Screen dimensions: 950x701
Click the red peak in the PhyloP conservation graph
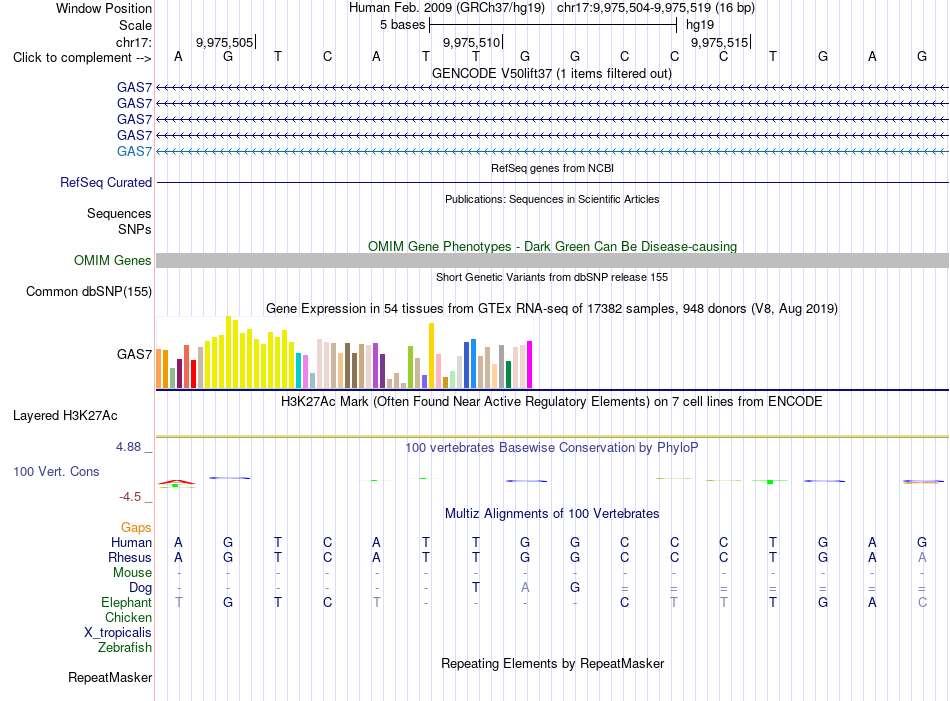(177, 482)
